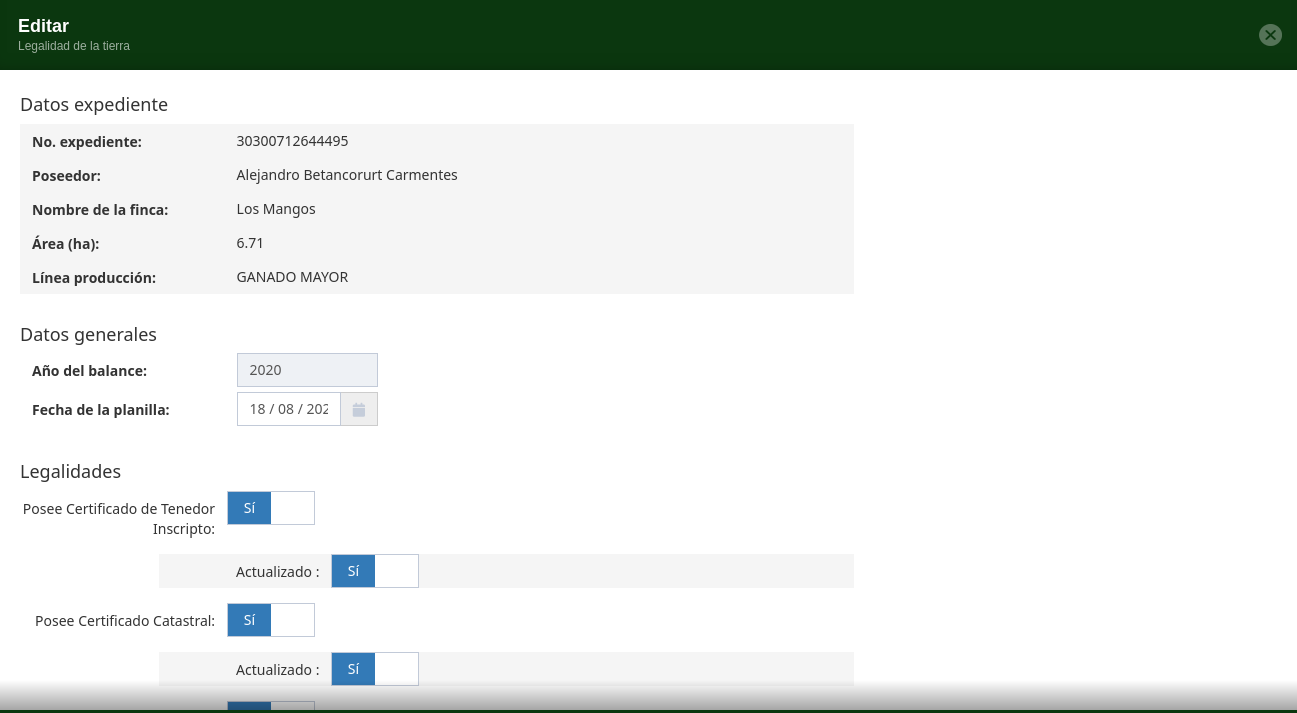
Task: Click the poseedor name Alejandro Betancorurt Carmentes
Action: point(347,175)
